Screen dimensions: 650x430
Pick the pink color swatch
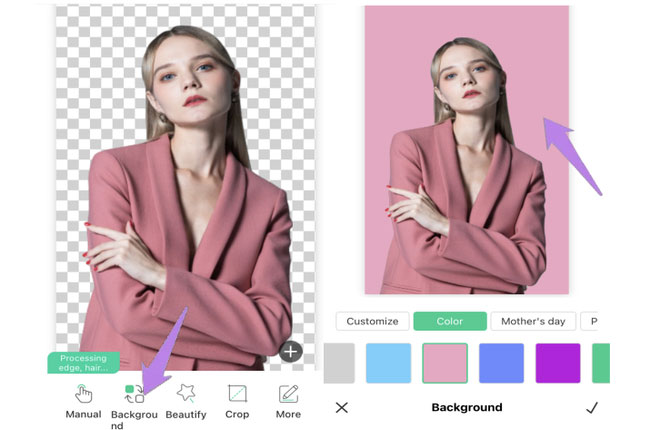pos(445,363)
